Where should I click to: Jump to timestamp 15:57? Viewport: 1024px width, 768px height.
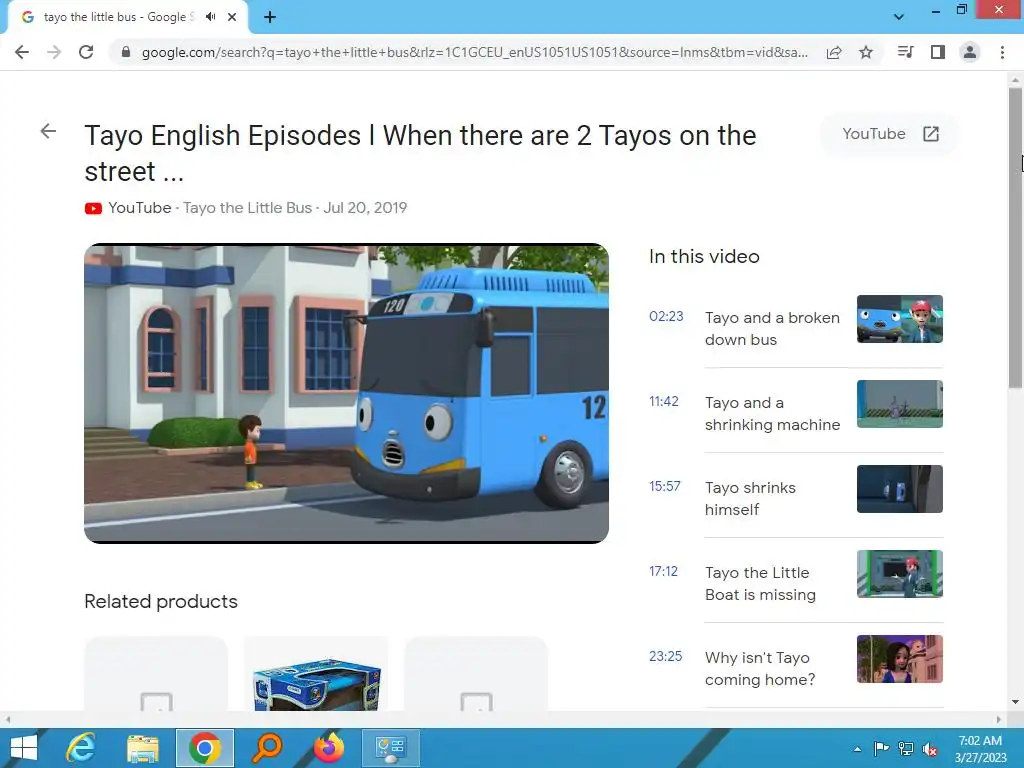[665, 487]
